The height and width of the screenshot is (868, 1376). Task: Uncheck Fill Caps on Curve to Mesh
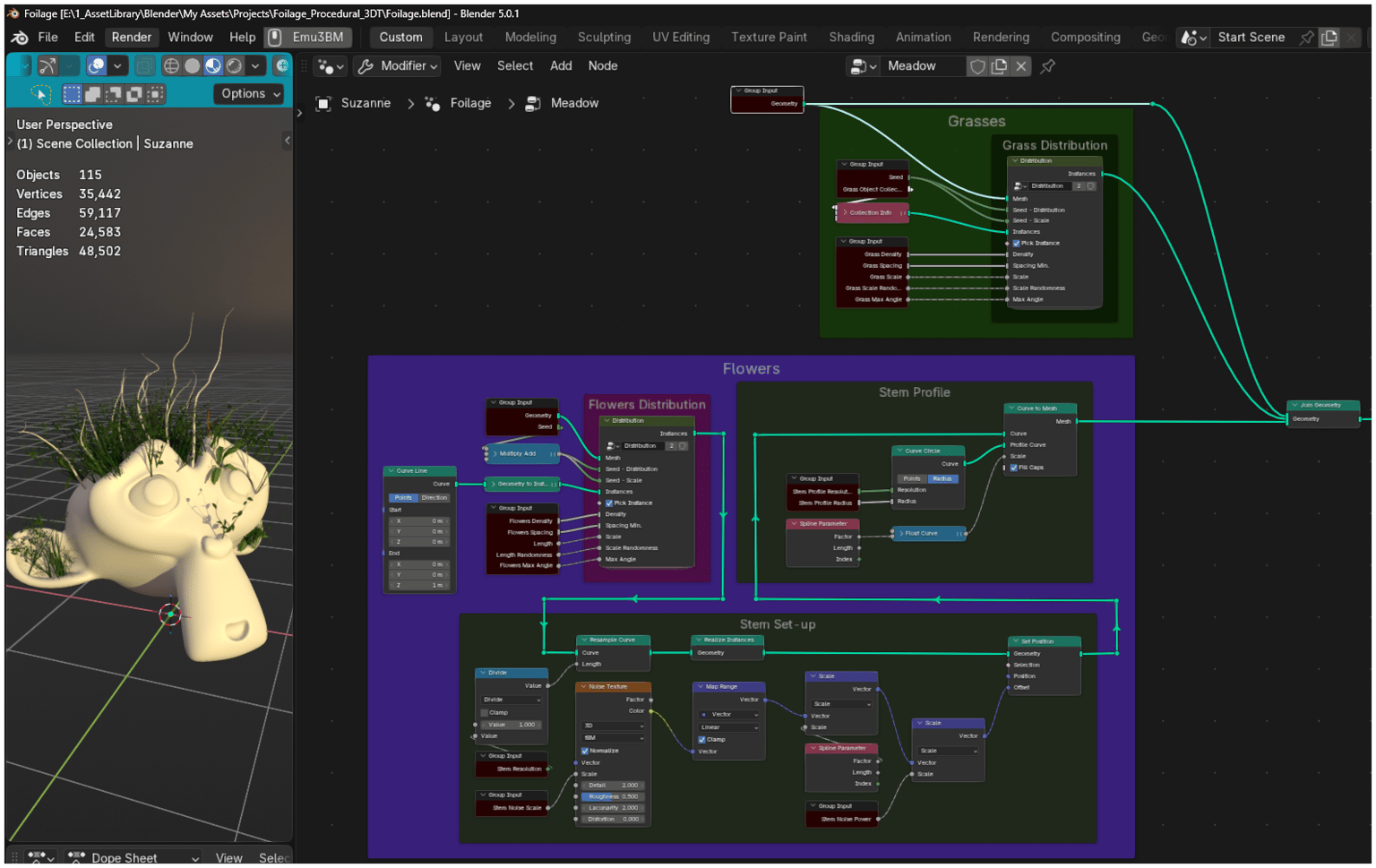point(1014,468)
